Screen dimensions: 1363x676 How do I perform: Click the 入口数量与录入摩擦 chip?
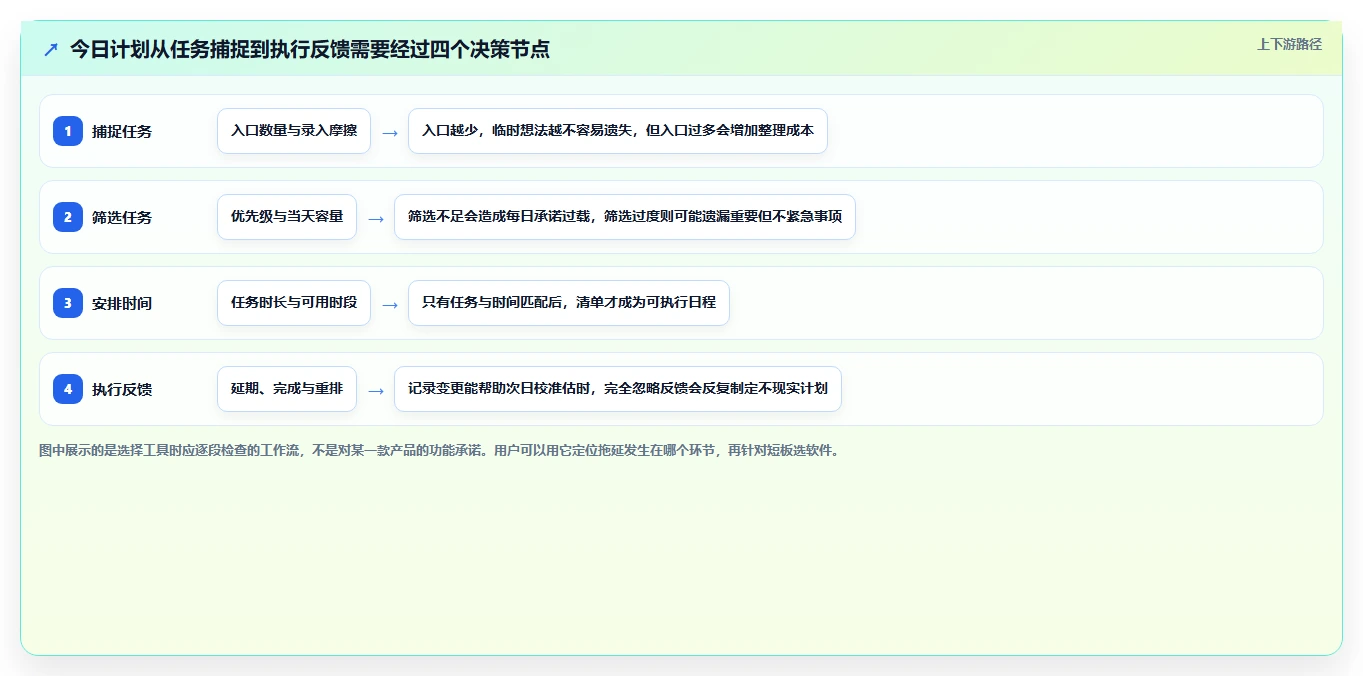294,131
